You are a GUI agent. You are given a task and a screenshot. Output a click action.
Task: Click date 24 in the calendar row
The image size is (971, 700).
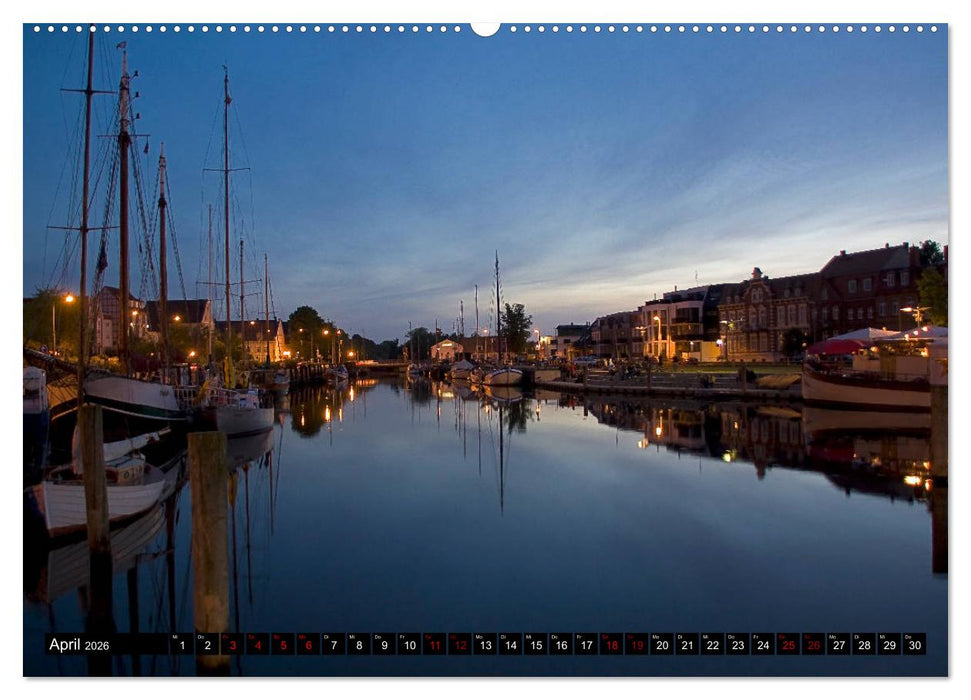(763, 645)
